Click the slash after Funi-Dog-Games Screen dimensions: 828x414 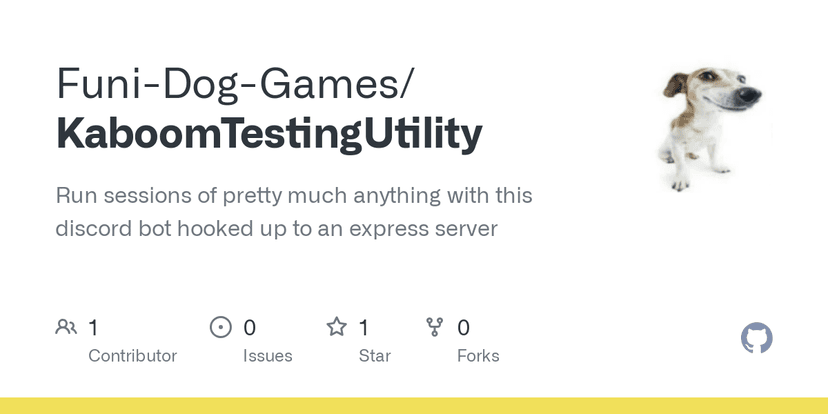coord(404,85)
